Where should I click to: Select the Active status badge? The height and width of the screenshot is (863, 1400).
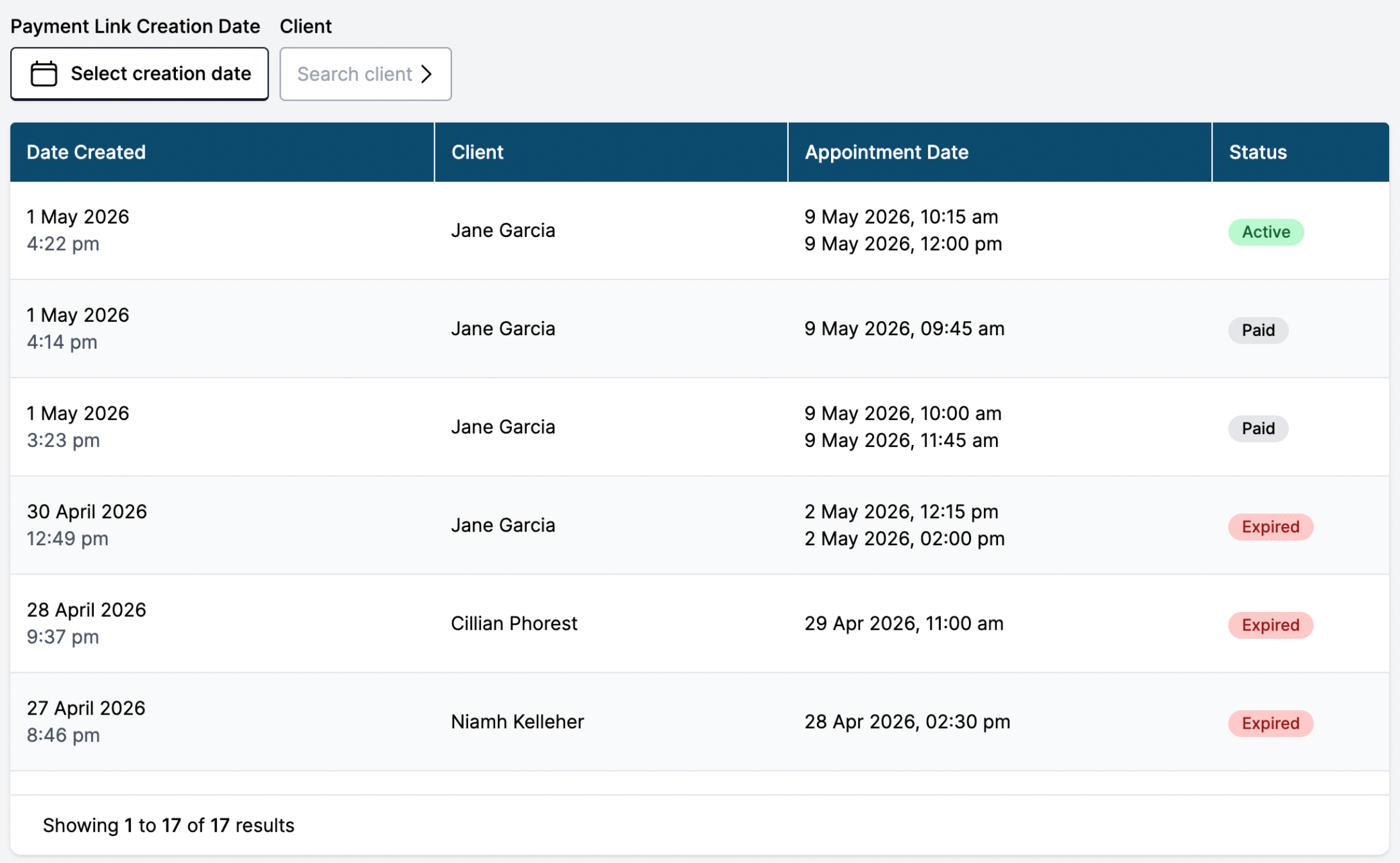coord(1266,232)
